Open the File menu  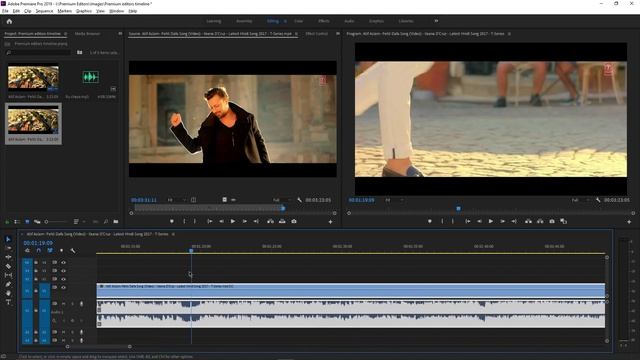(x=5, y=11)
